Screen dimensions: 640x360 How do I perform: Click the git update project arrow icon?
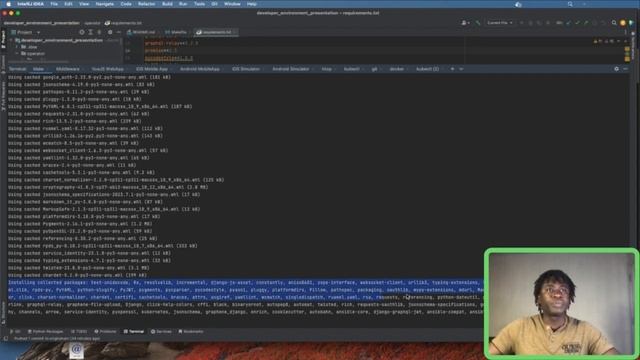click(569, 23)
